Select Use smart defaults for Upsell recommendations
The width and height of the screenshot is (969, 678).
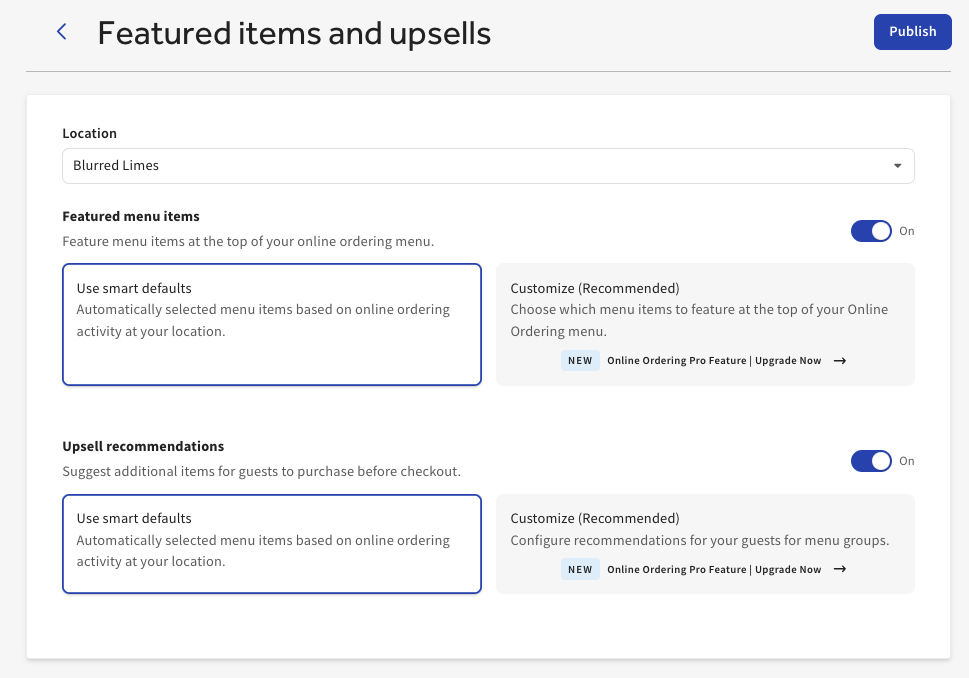(x=271, y=544)
